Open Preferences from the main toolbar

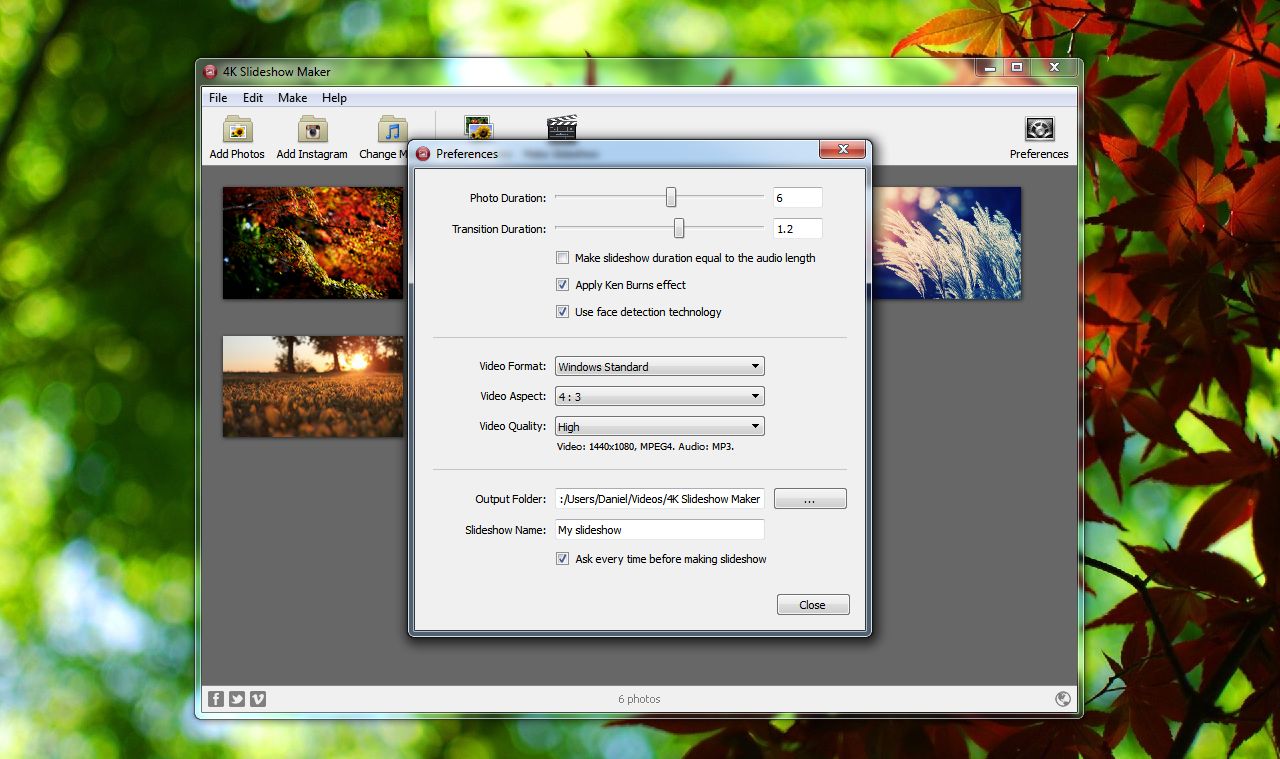tap(1039, 137)
